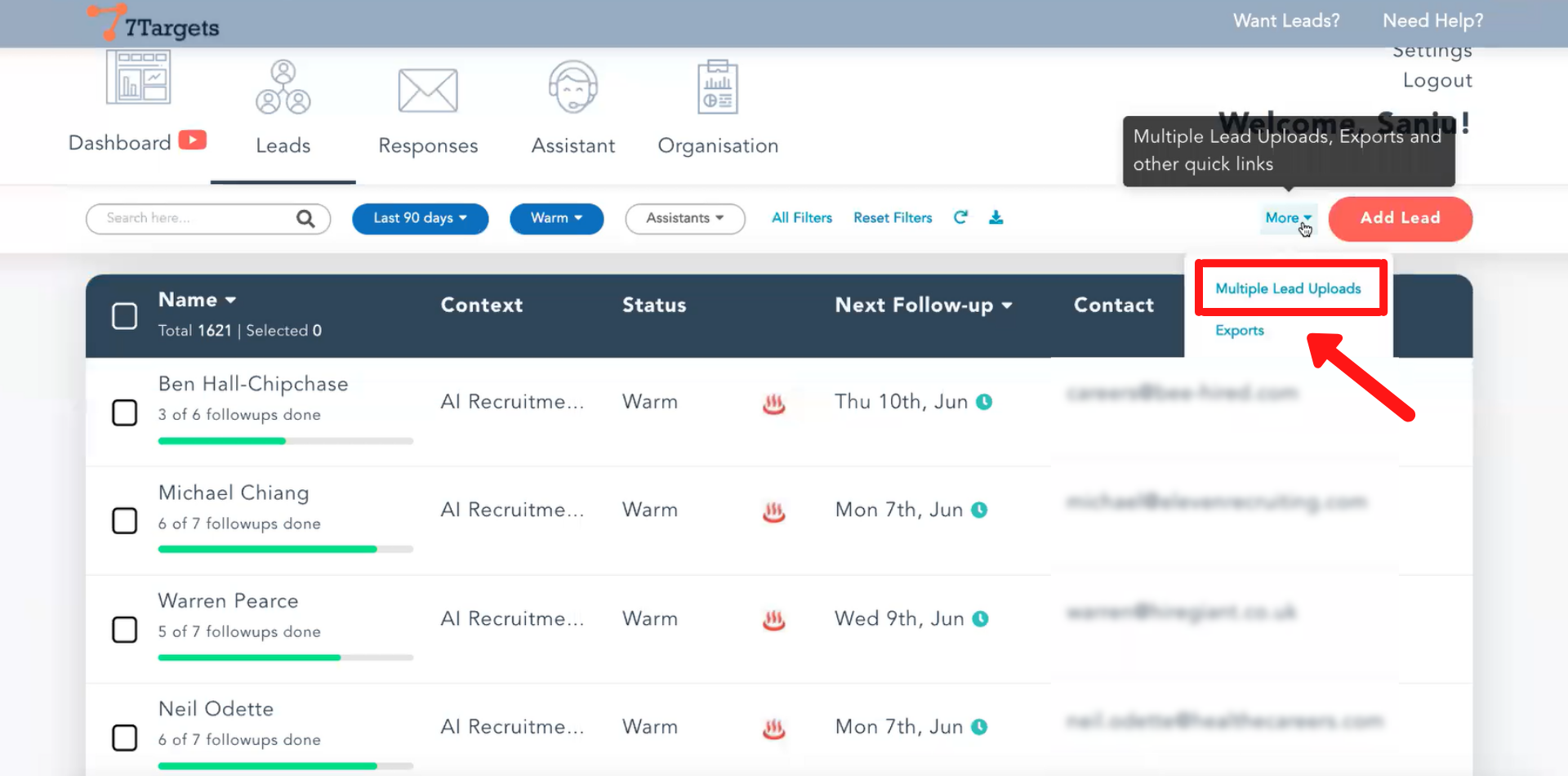Expand the Last 90 days dropdown

point(420,218)
